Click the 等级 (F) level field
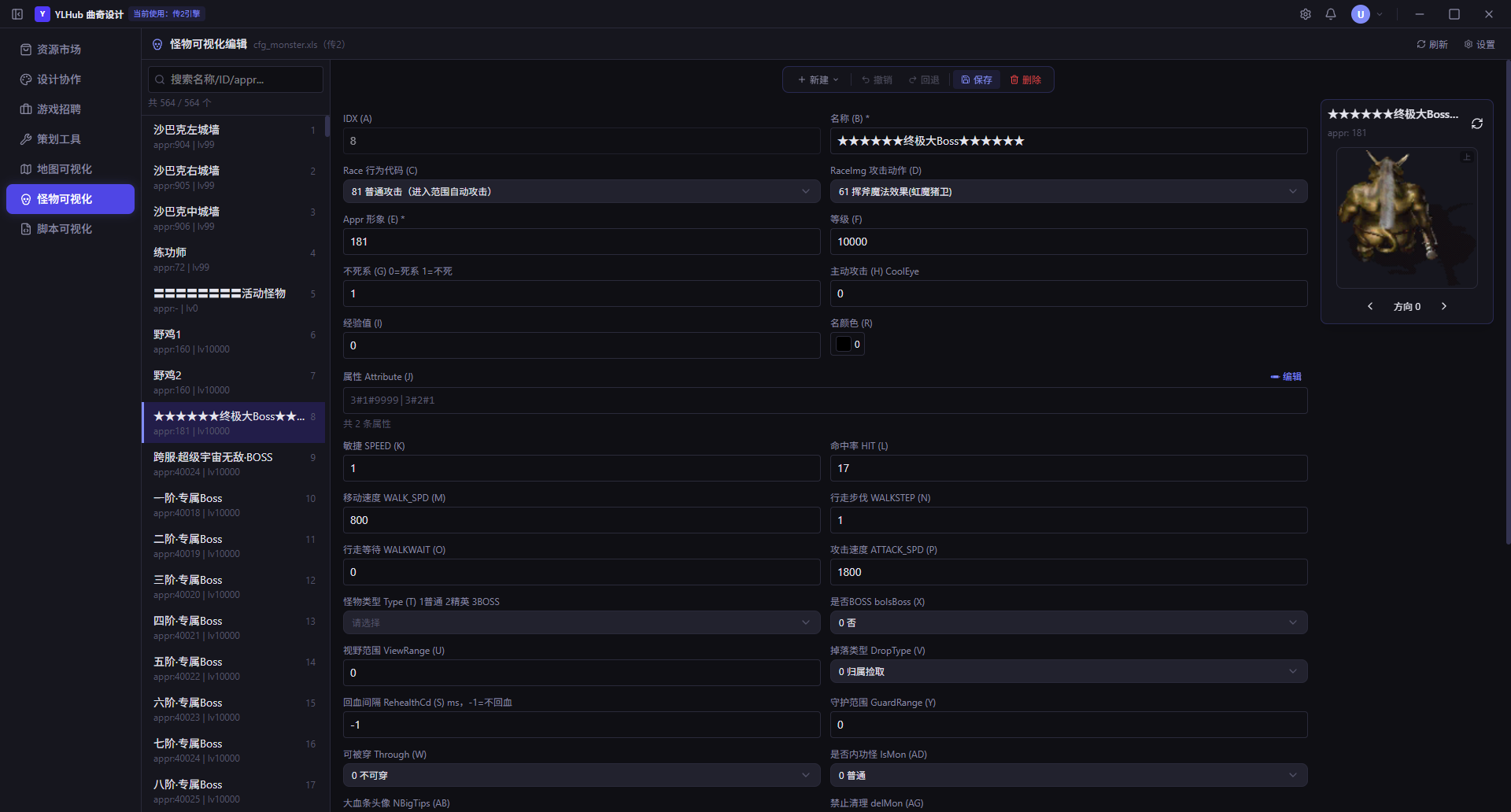The image size is (1511, 812). pos(1069,242)
